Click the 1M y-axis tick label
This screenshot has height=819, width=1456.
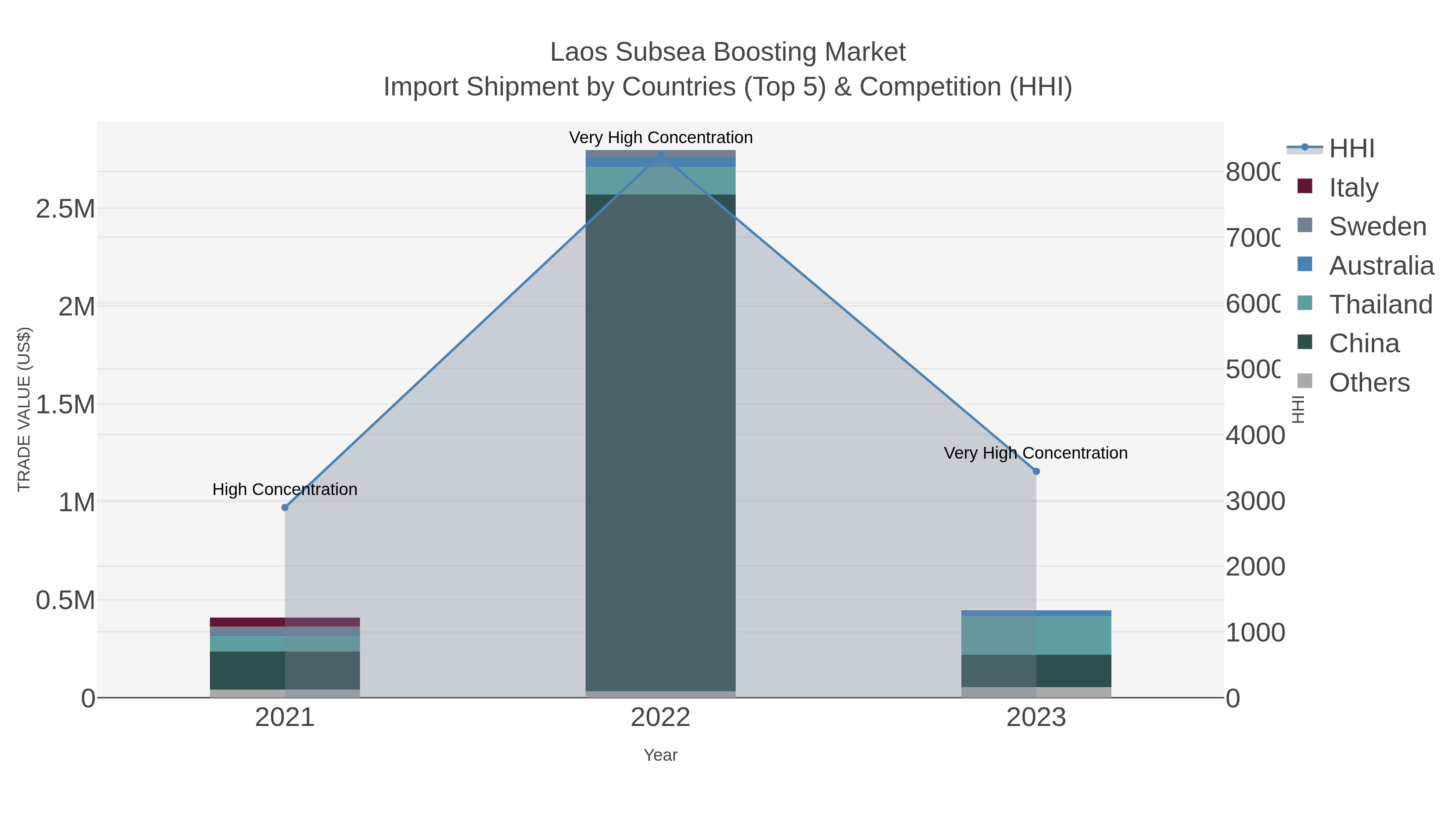pos(77,502)
